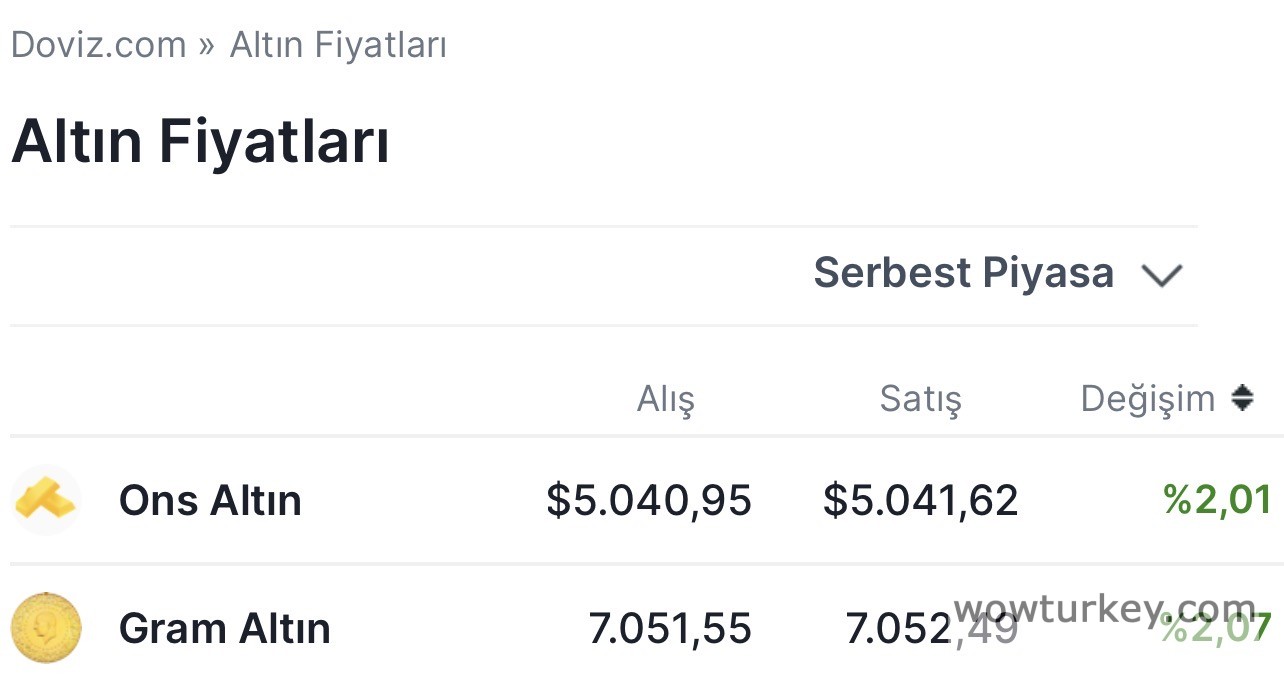Click the wowturkey.com watermark text
The width and height of the screenshot is (1284, 677).
pyautogui.click(x=1104, y=608)
